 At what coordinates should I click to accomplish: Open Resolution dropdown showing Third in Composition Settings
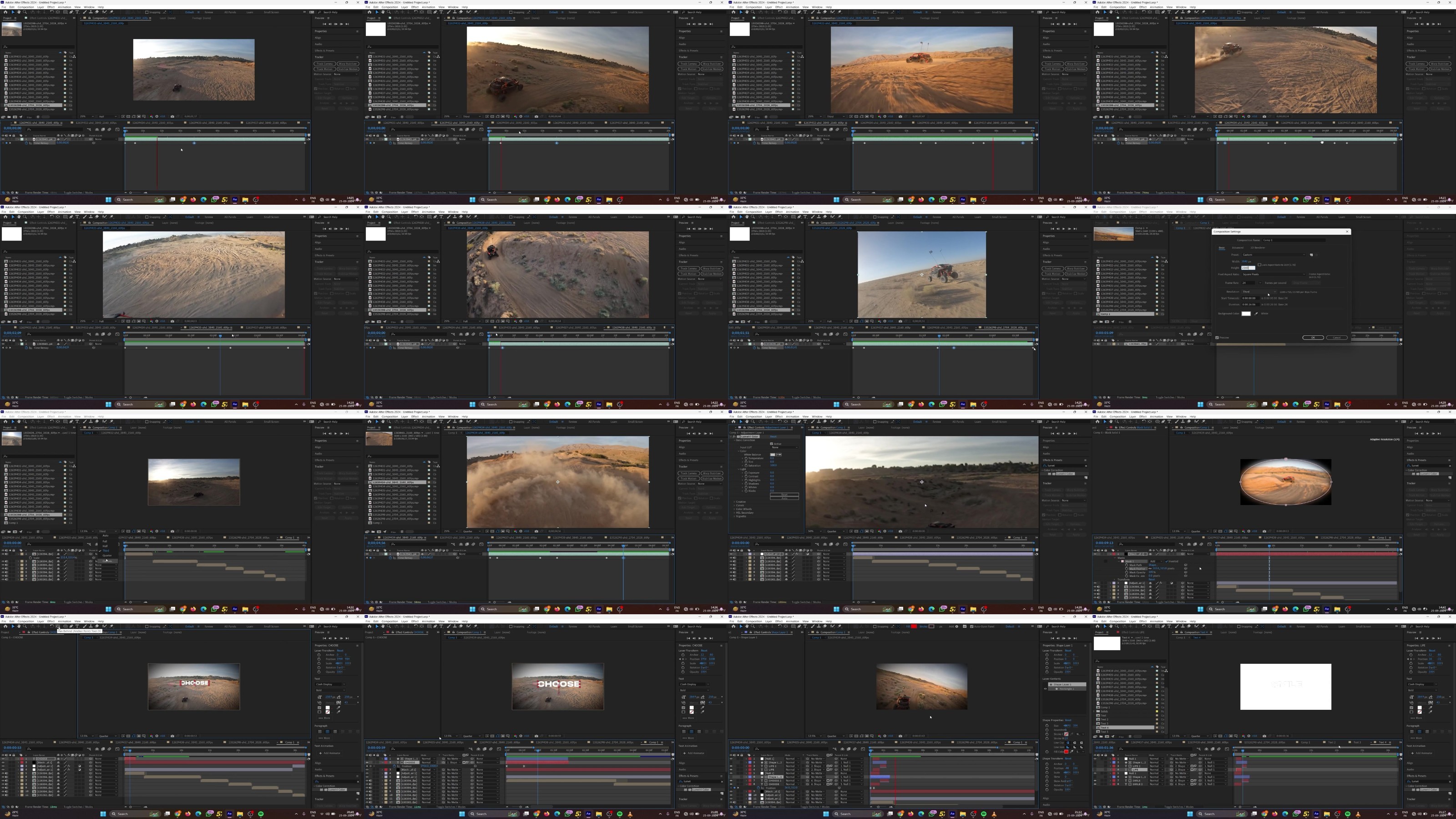click(1259, 292)
